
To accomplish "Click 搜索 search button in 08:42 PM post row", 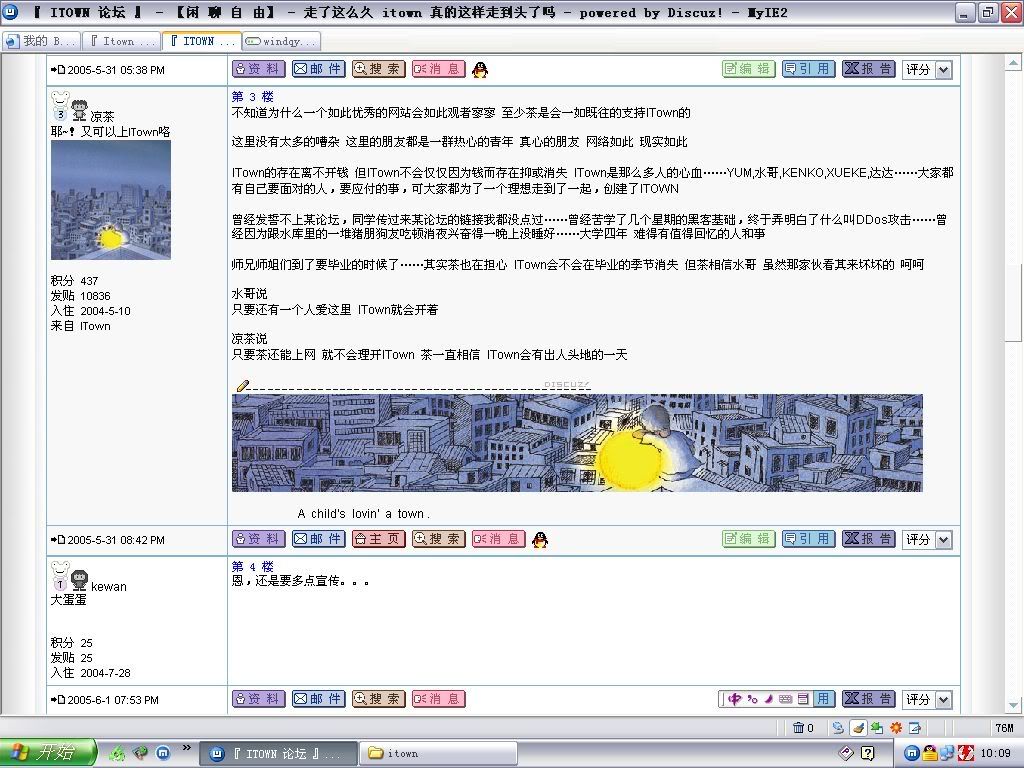I will 439,539.
